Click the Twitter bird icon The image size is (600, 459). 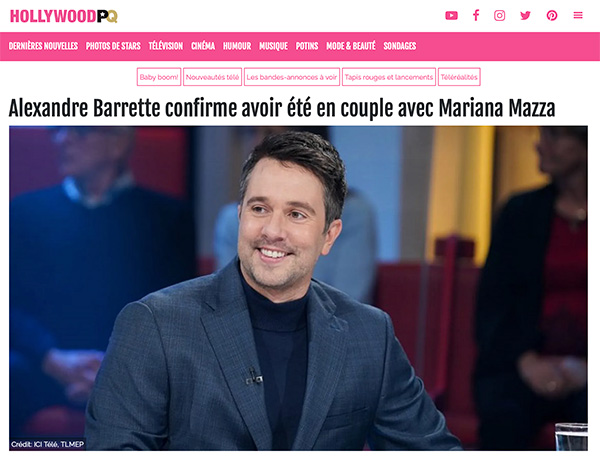[x=525, y=16]
